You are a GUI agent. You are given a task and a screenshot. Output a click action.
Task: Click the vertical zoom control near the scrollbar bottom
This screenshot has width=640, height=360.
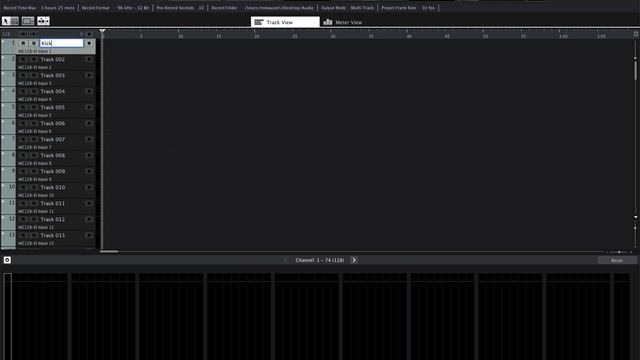(636, 228)
